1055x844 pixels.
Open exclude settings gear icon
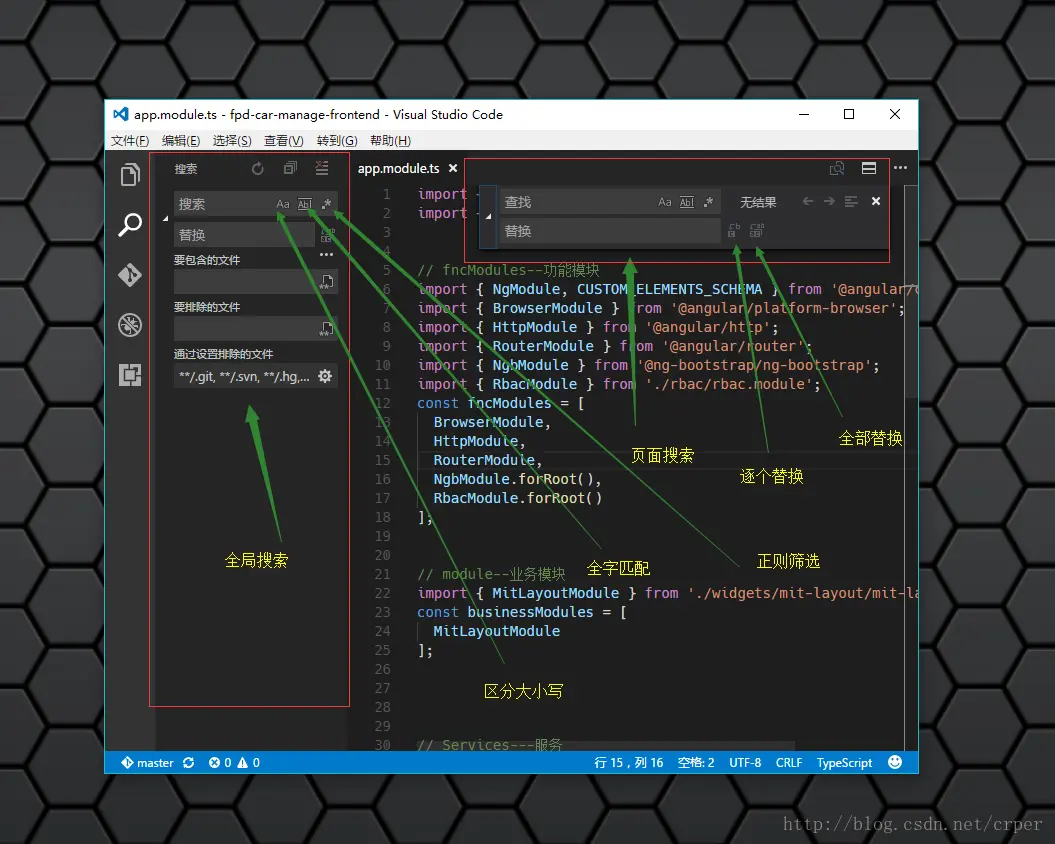(x=325, y=376)
